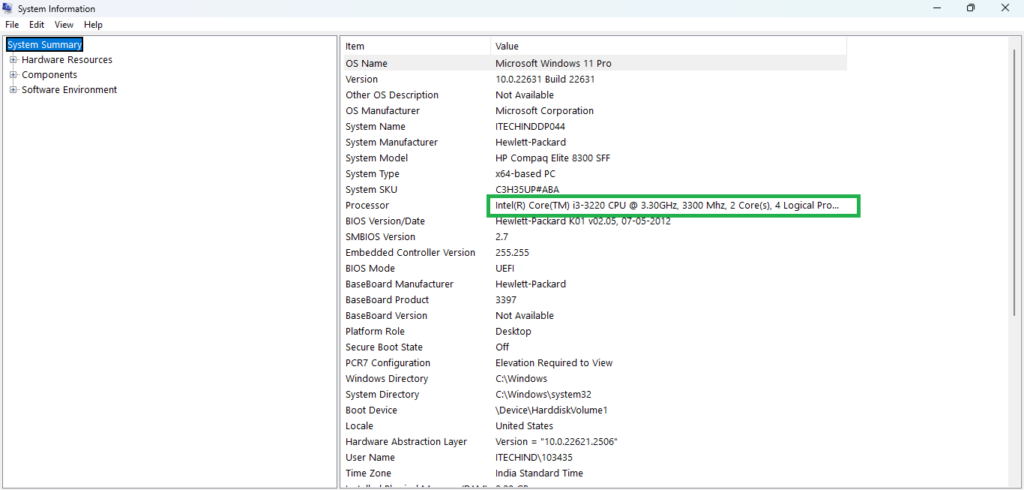Select the System Name row
The height and width of the screenshot is (490, 1024).
[595, 126]
